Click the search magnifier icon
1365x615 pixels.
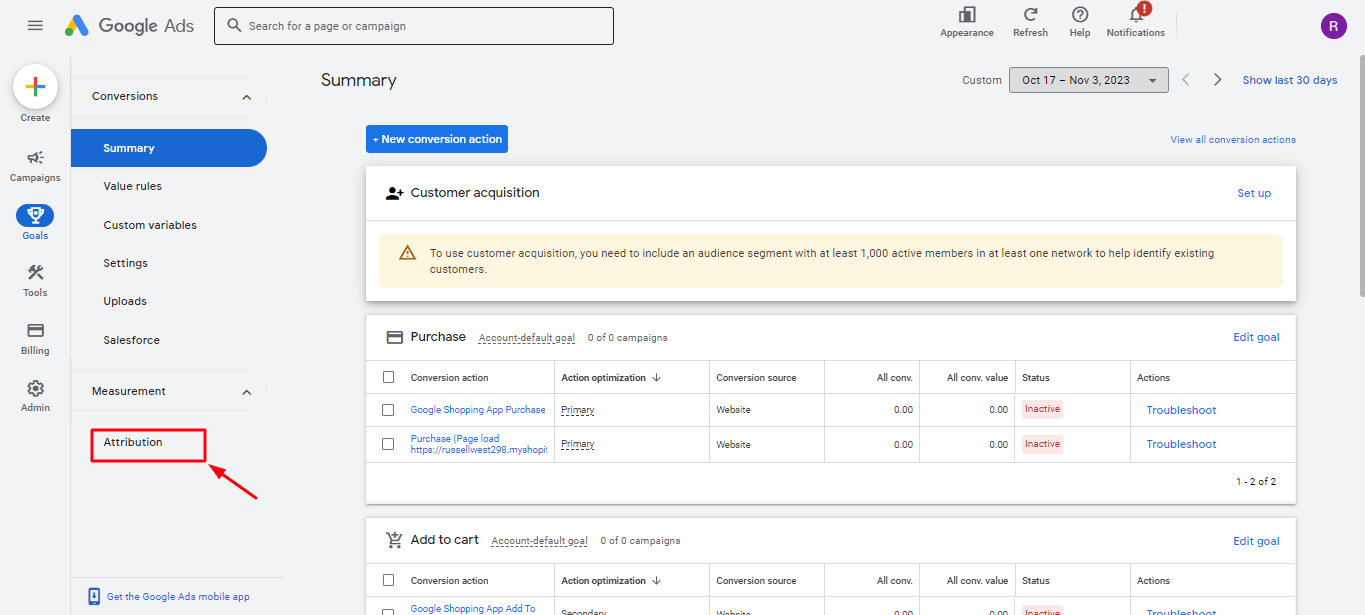pos(234,26)
